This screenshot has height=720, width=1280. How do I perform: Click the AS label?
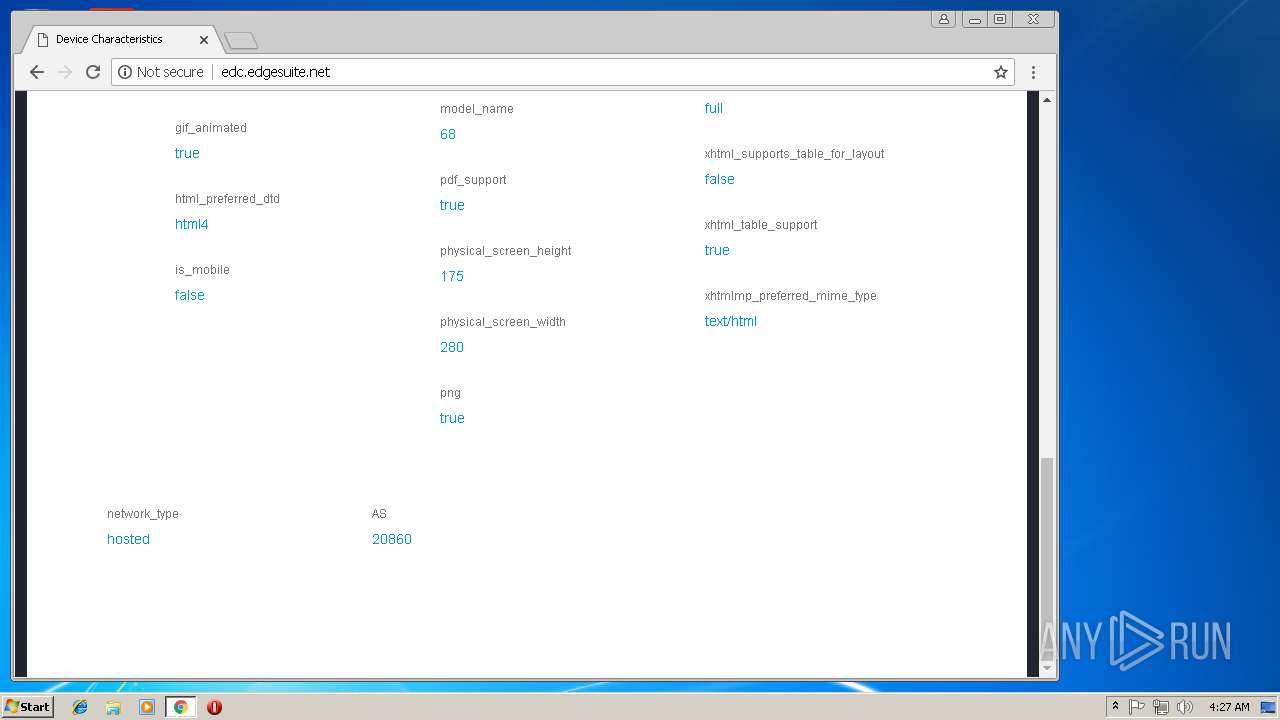pyautogui.click(x=379, y=514)
